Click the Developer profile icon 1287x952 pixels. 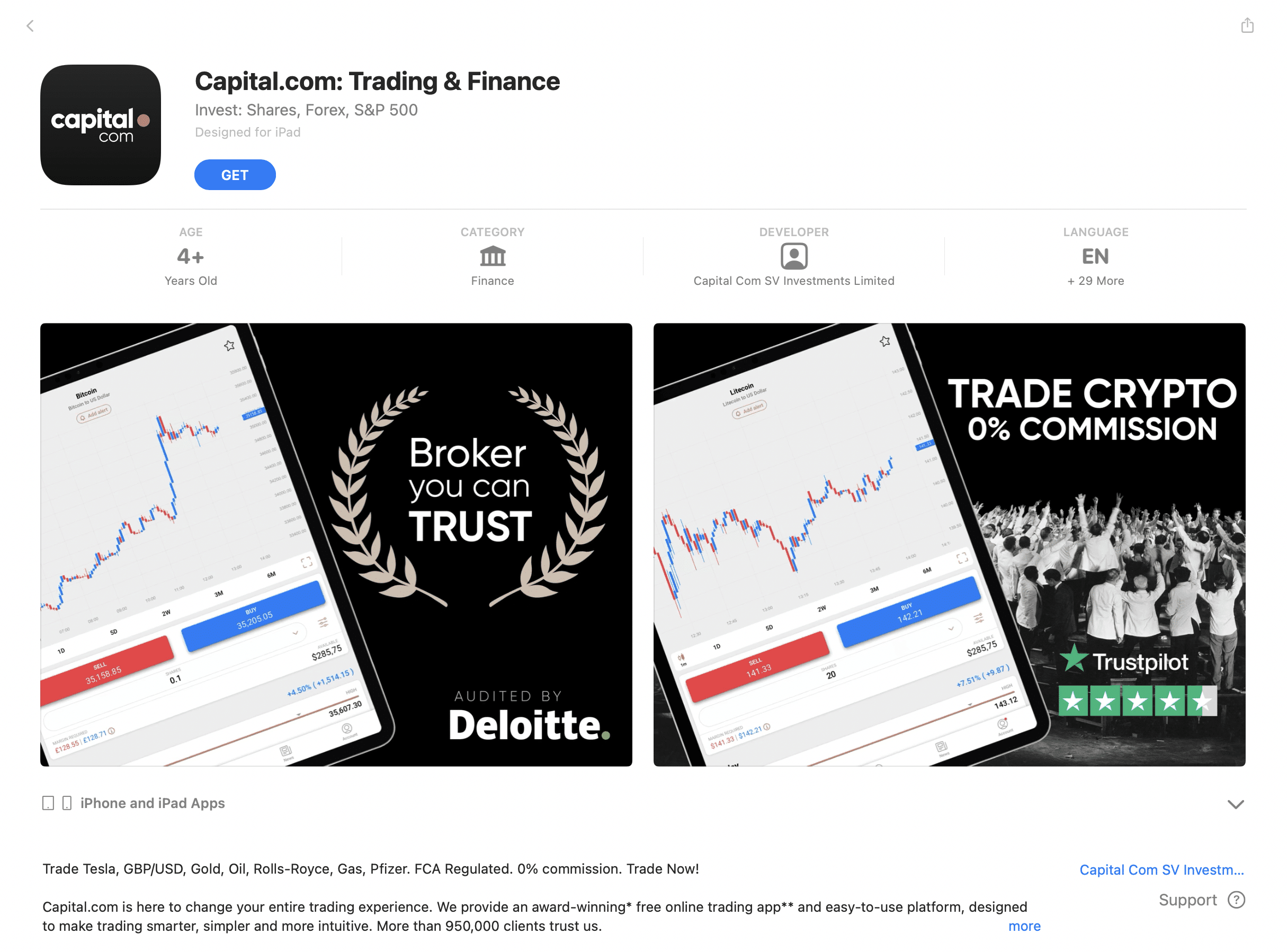pos(794,257)
